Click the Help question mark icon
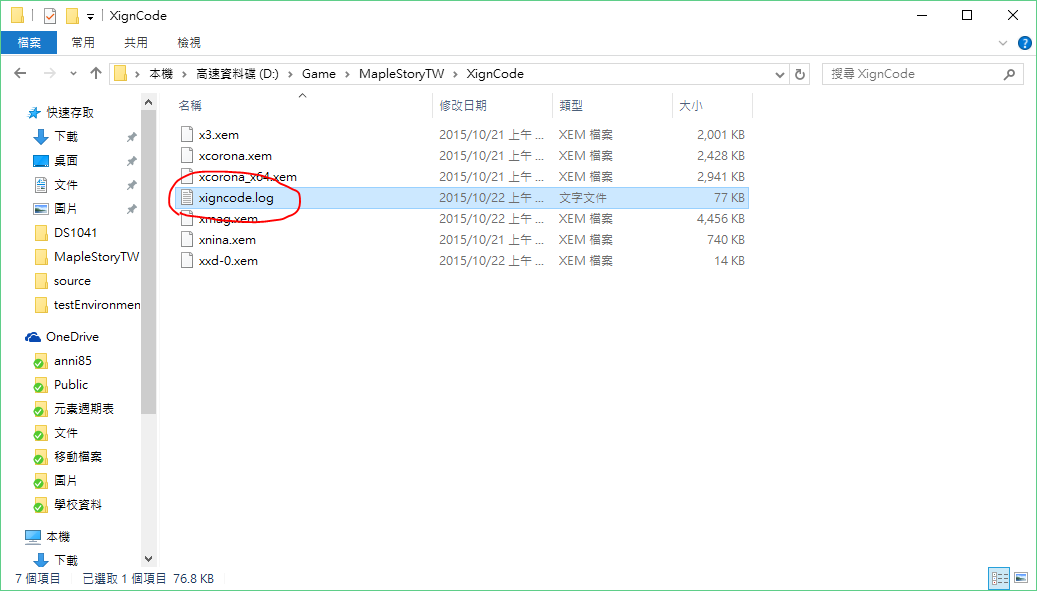 click(x=1023, y=42)
